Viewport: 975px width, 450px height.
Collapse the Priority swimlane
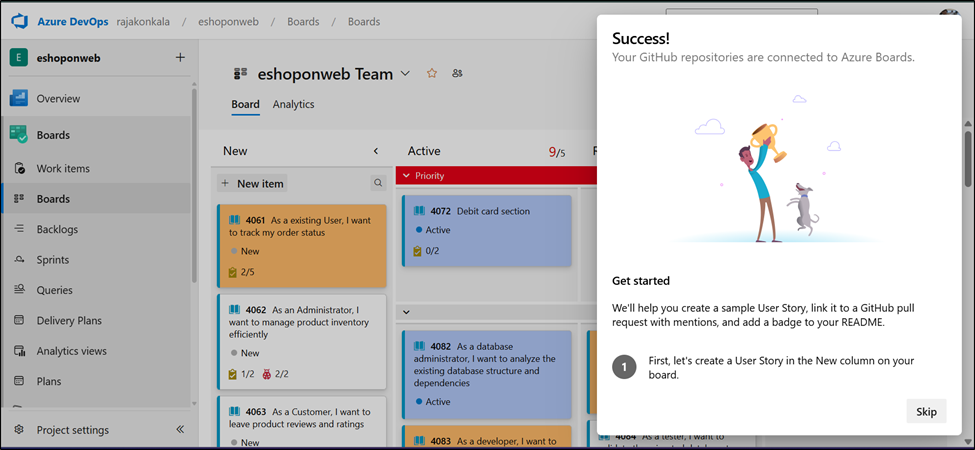pos(406,176)
